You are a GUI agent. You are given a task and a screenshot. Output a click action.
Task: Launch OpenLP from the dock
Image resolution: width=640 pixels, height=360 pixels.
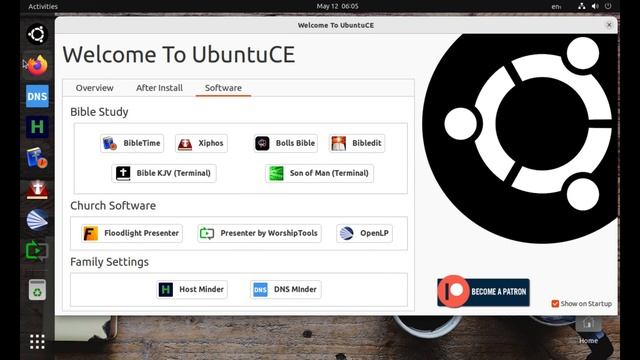coord(37,220)
